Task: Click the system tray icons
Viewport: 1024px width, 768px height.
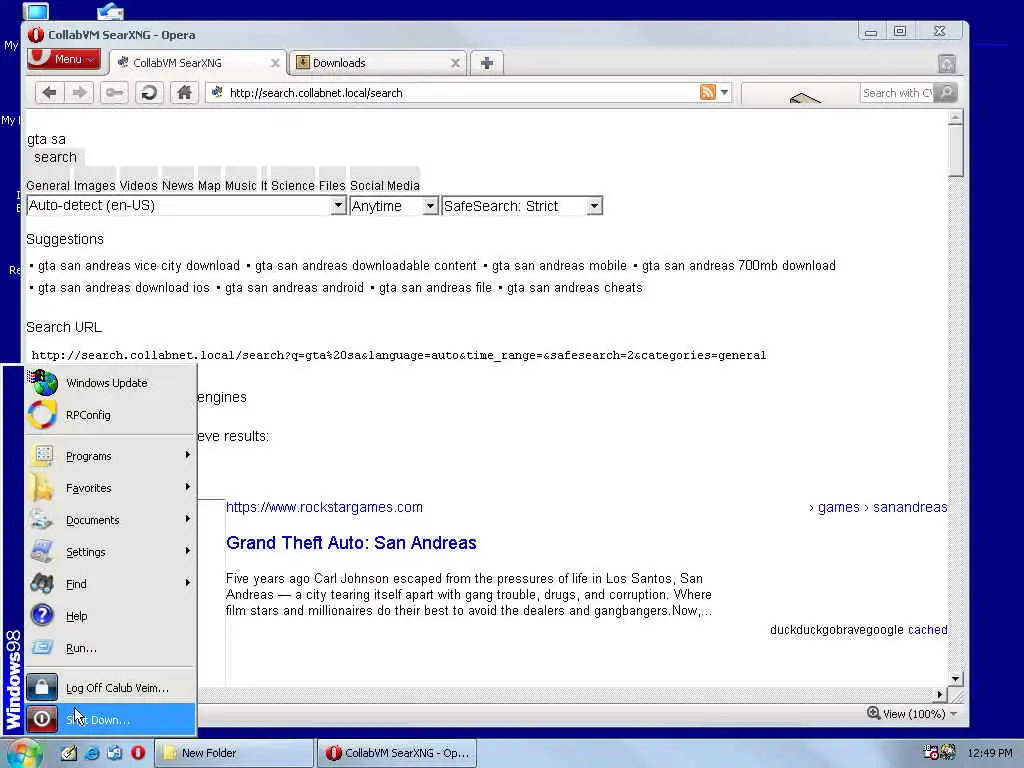Action: pos(939,752)
